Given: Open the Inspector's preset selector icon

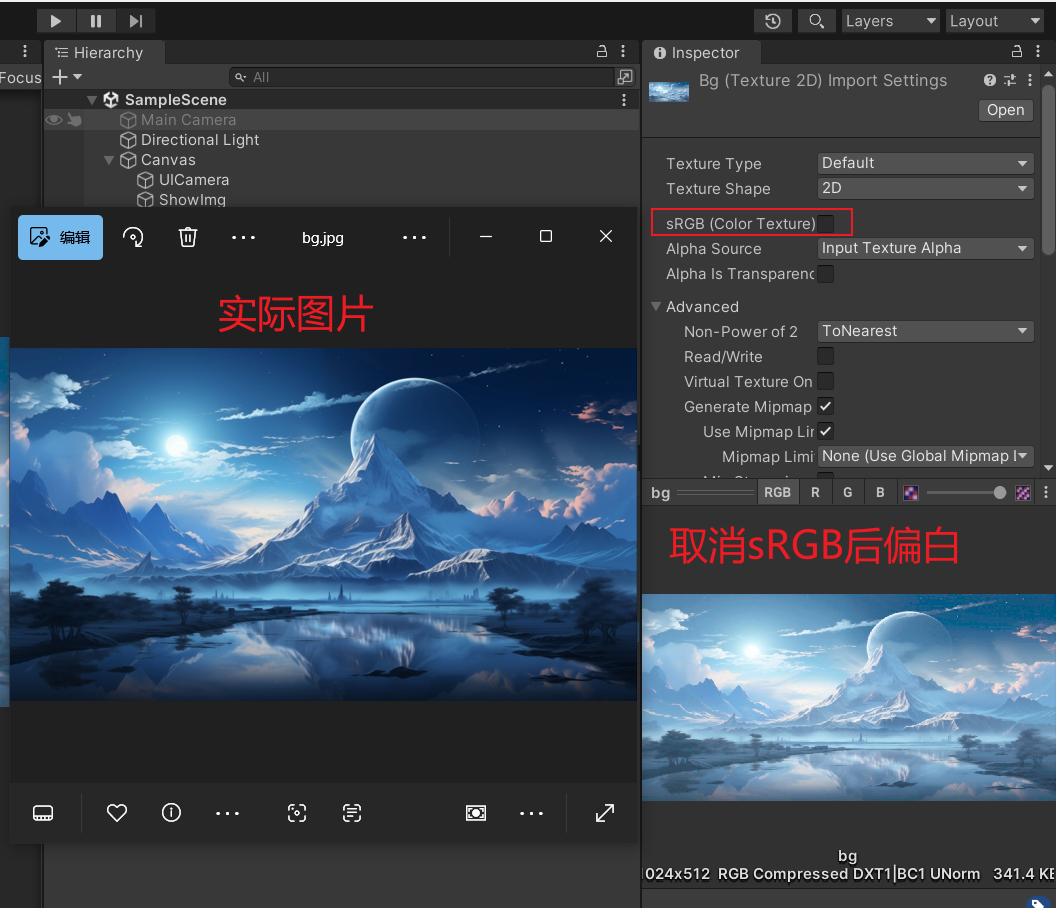Looking at the screenshot, I should tap(1012, 80).
